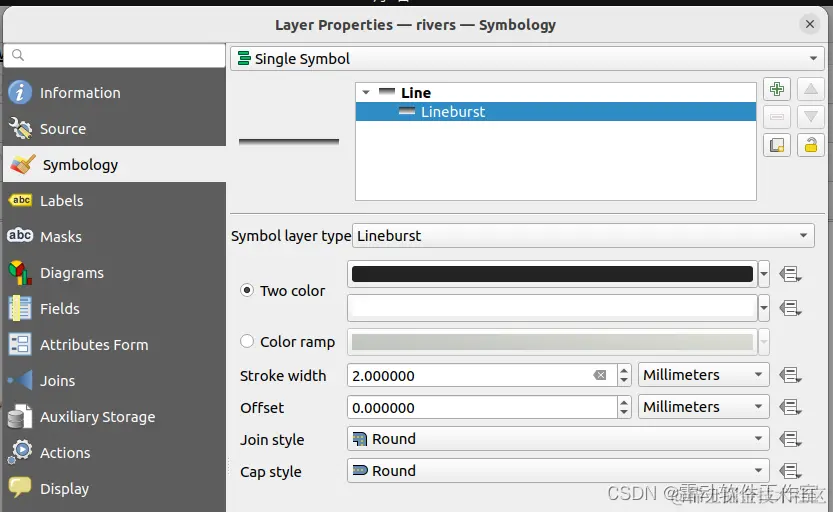Click the Information sidebar icon

[x=20, y=92]
